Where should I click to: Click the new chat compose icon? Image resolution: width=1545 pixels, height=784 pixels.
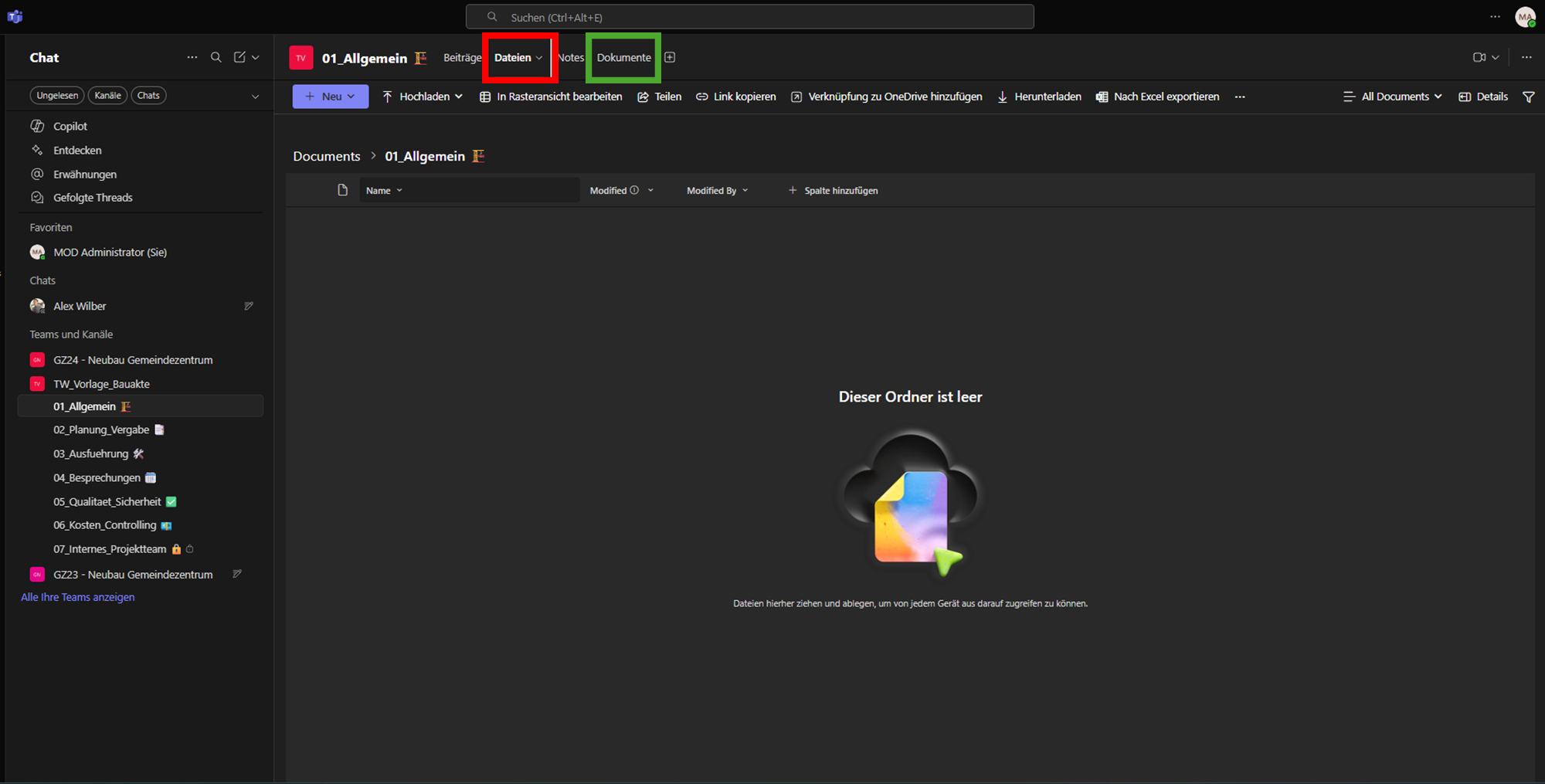point(240,57)
